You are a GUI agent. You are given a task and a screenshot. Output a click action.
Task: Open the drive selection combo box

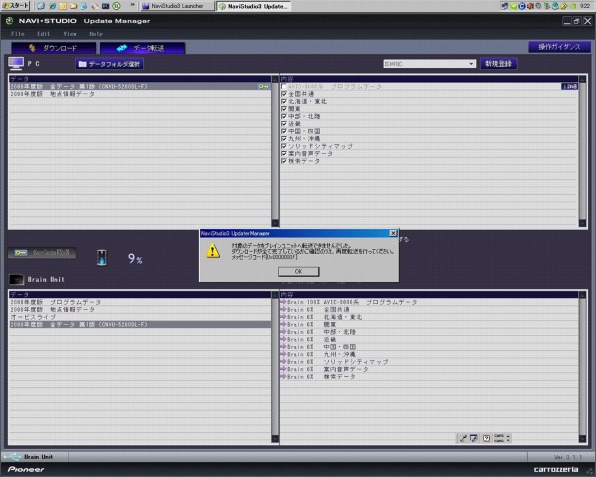click(429, 64)
